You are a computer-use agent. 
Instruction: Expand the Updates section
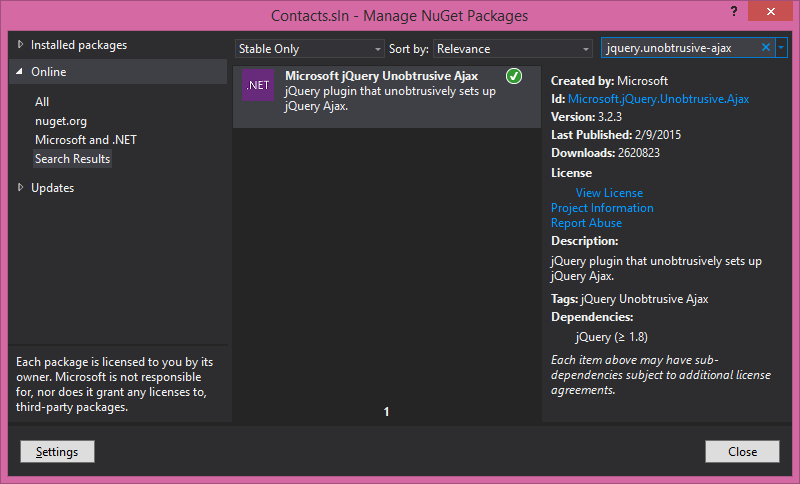coord(22,187)
